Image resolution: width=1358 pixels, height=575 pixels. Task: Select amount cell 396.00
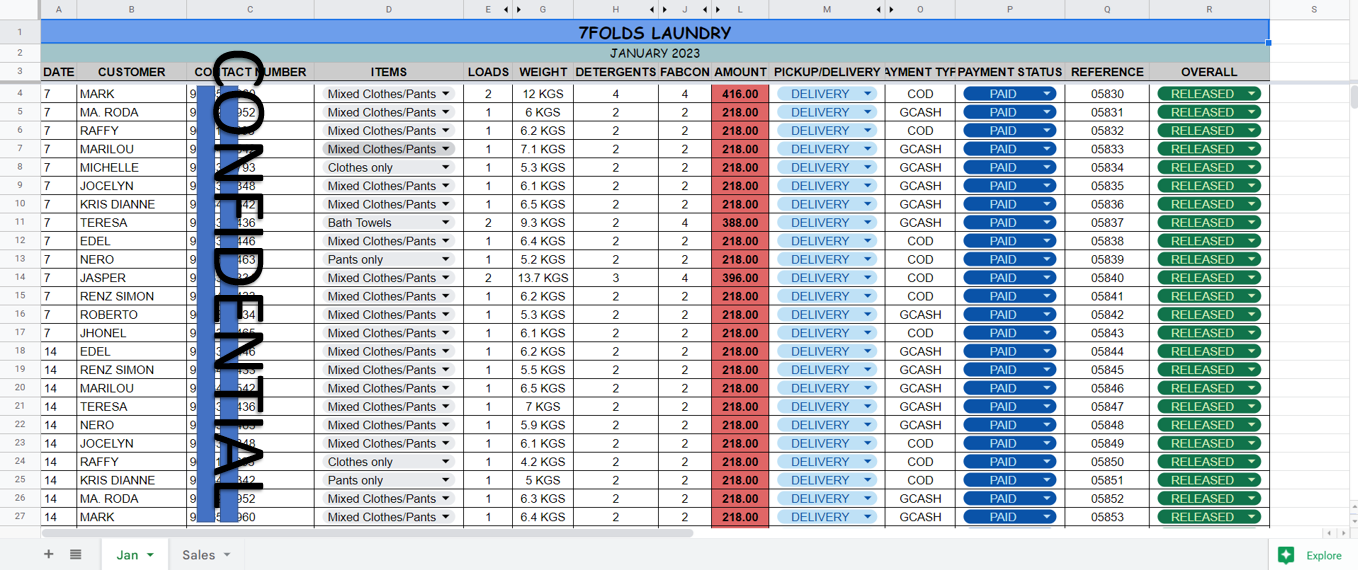click(x=740, y=278)
